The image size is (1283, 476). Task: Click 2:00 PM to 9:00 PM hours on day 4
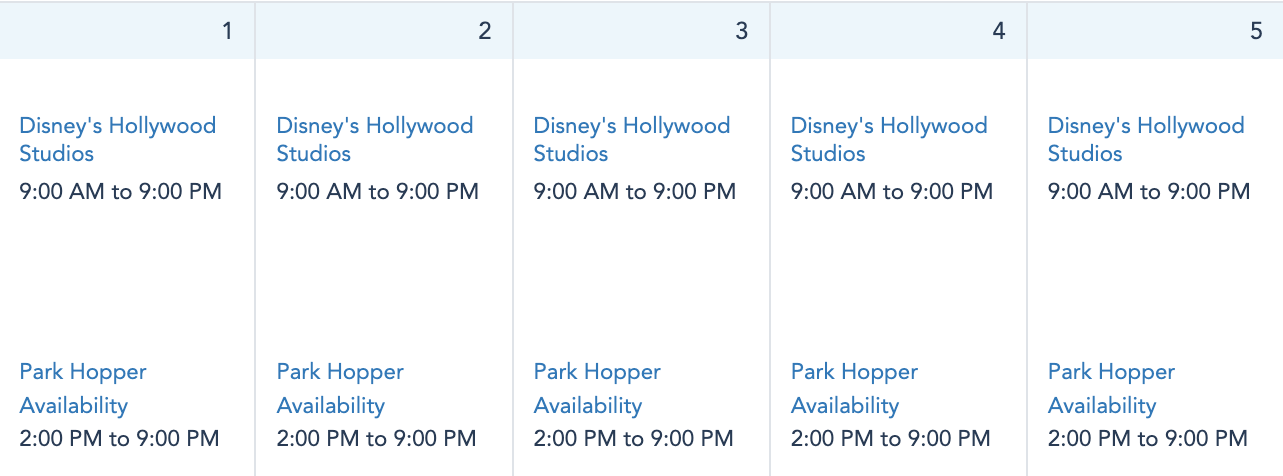click(890, 438)
